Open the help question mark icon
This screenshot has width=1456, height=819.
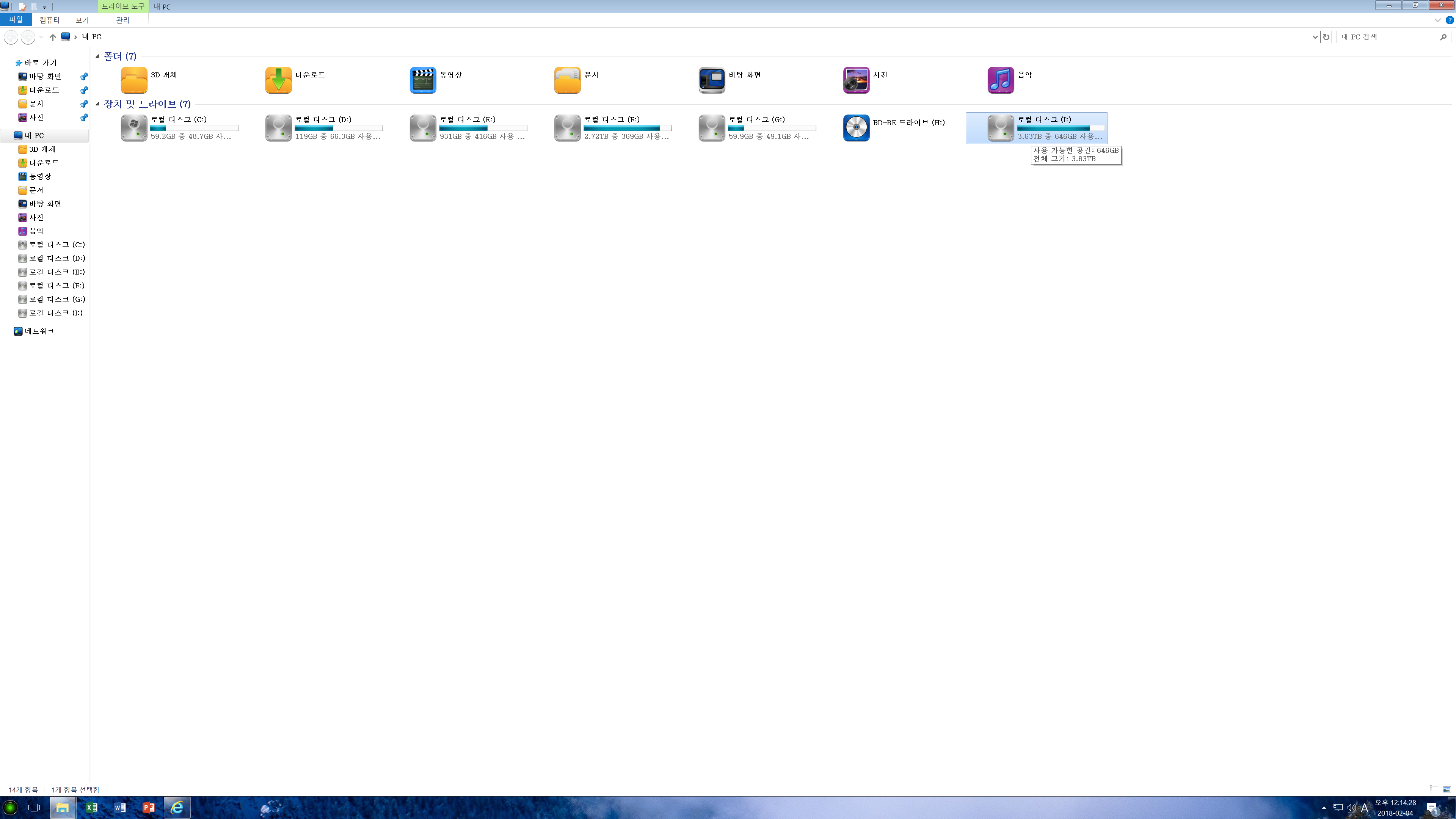(1449, 20)
